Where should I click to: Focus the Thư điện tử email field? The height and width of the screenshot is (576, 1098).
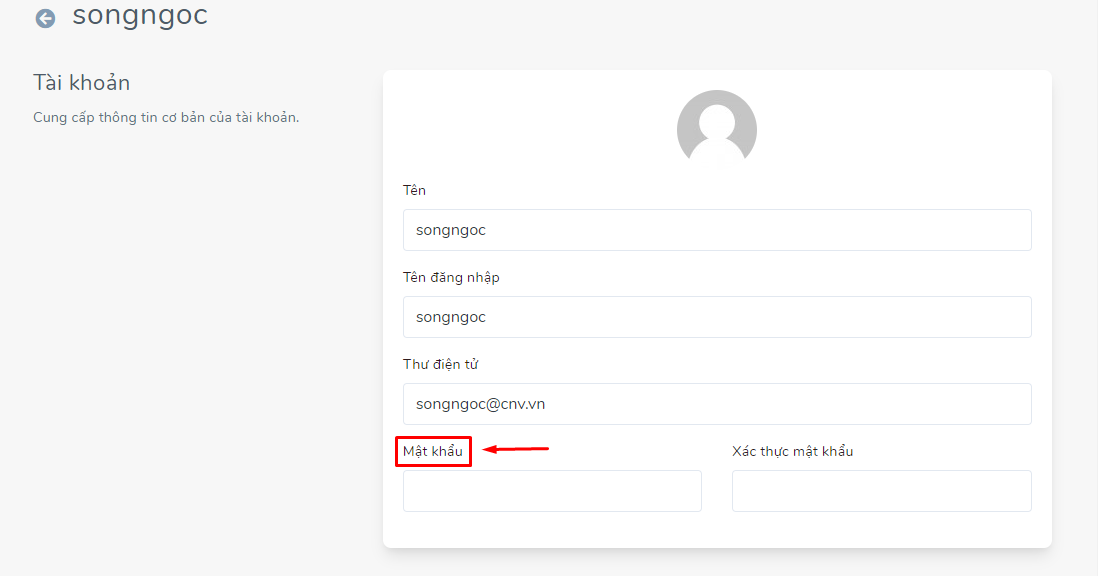click(x=717, y=404)
